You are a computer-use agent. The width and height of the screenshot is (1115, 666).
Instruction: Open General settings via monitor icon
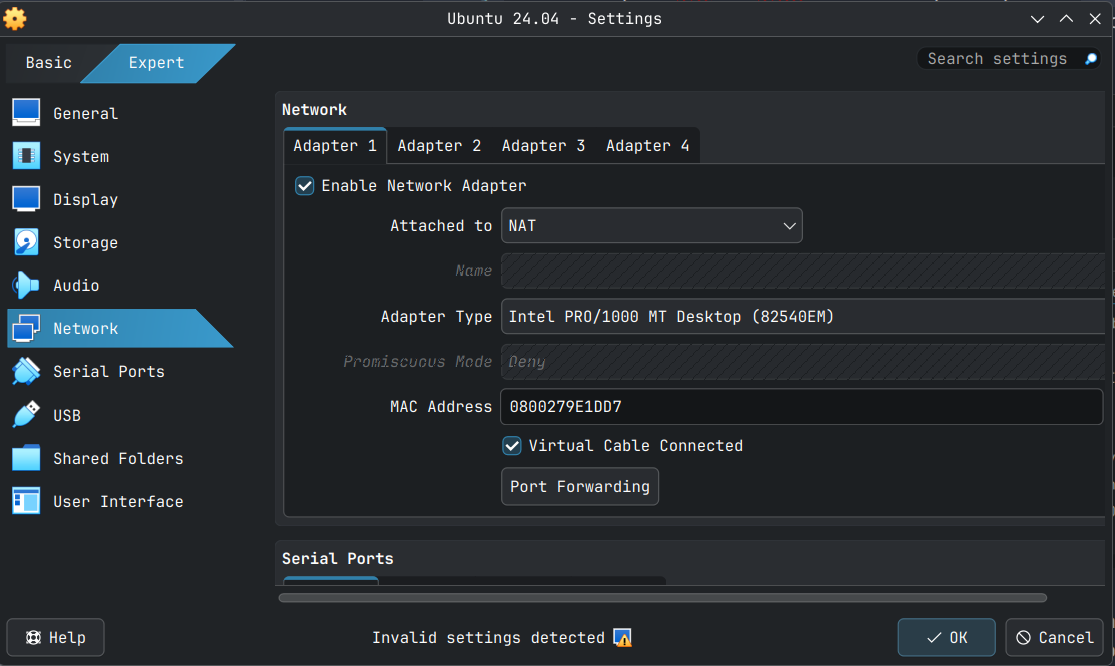click(x=26, y=113)
